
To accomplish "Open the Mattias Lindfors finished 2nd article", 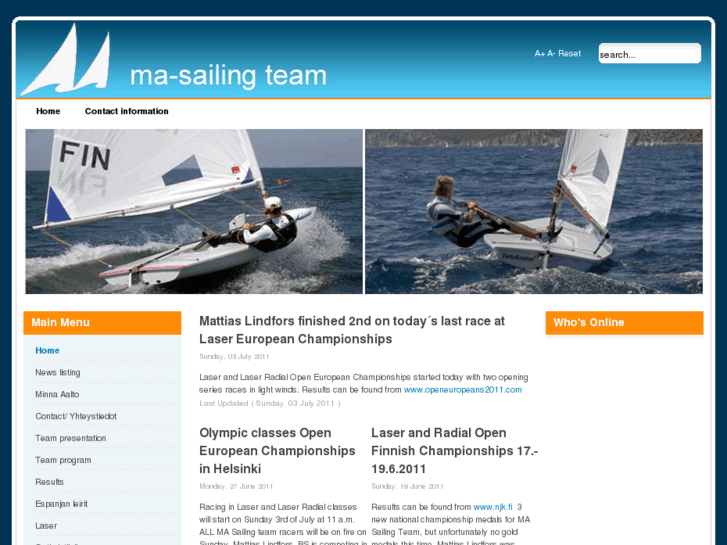I will [x=352, y=330].
